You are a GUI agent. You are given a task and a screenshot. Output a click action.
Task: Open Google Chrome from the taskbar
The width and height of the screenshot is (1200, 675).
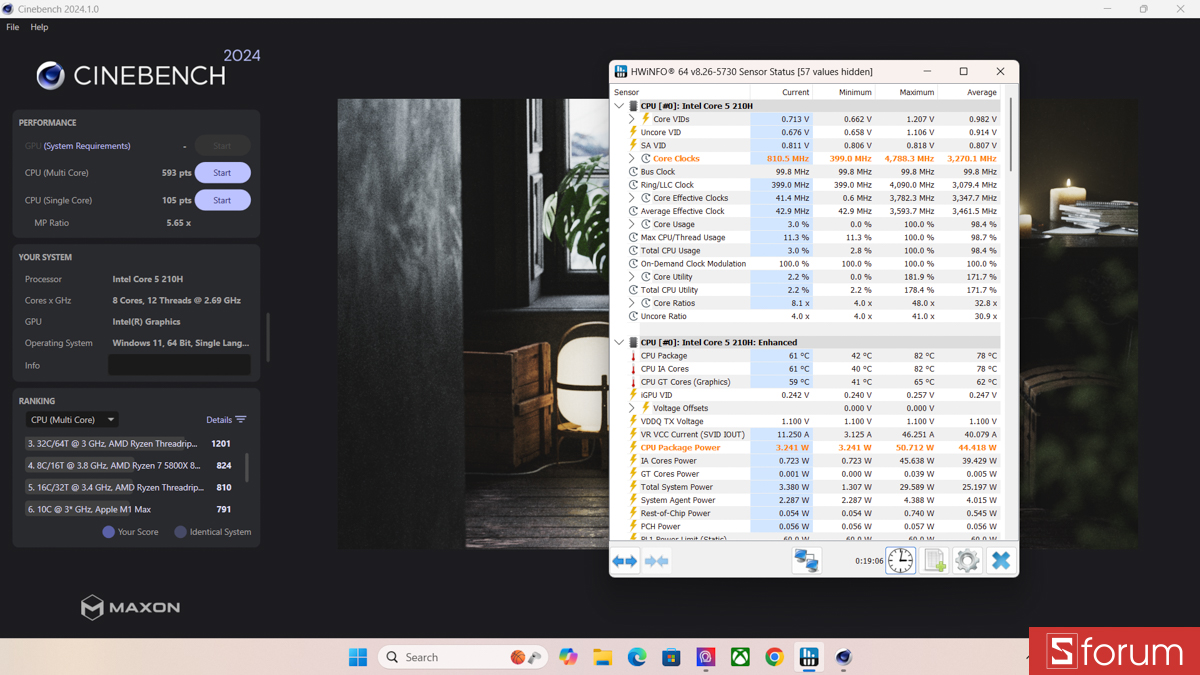coord(773,657)
